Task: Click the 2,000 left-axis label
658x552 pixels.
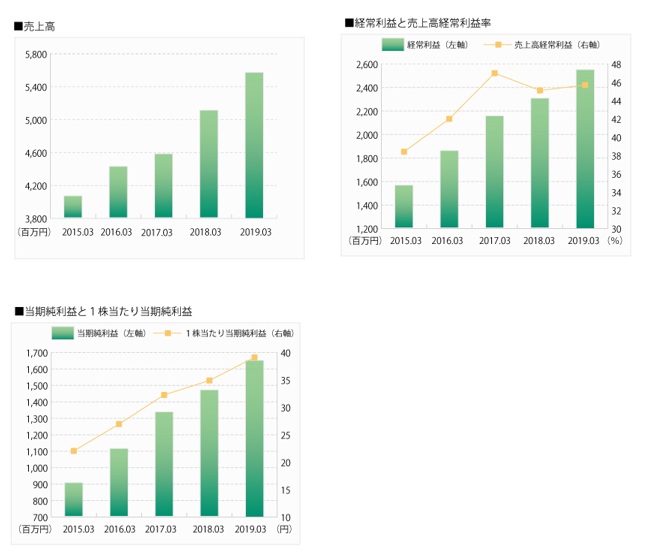Action: (x=367, y=135)
